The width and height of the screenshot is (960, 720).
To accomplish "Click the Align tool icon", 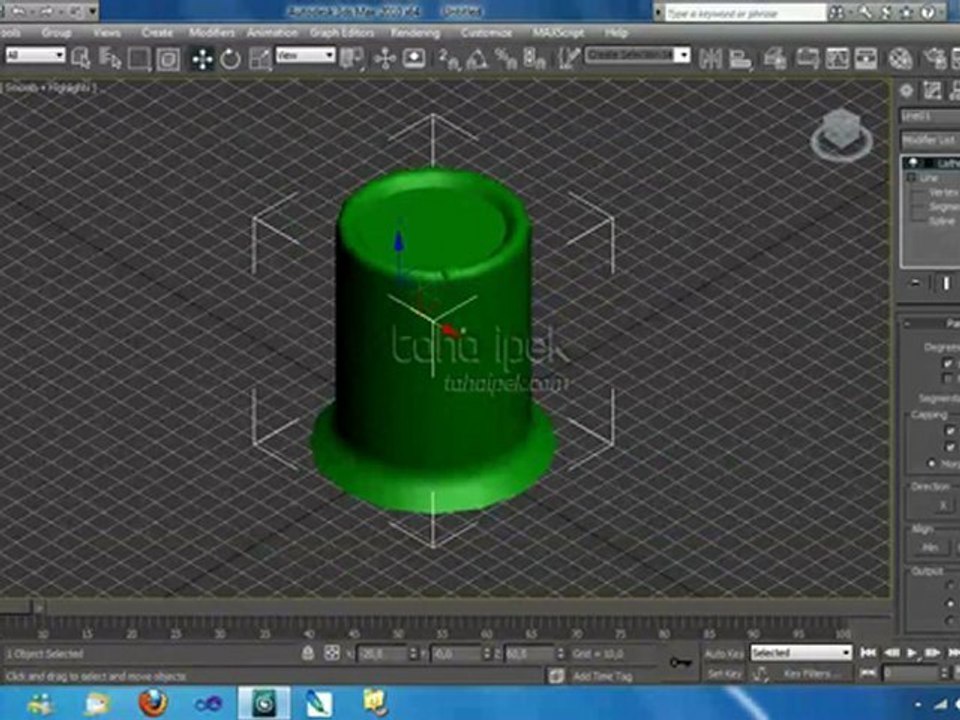I will click(x=740, y=59).
